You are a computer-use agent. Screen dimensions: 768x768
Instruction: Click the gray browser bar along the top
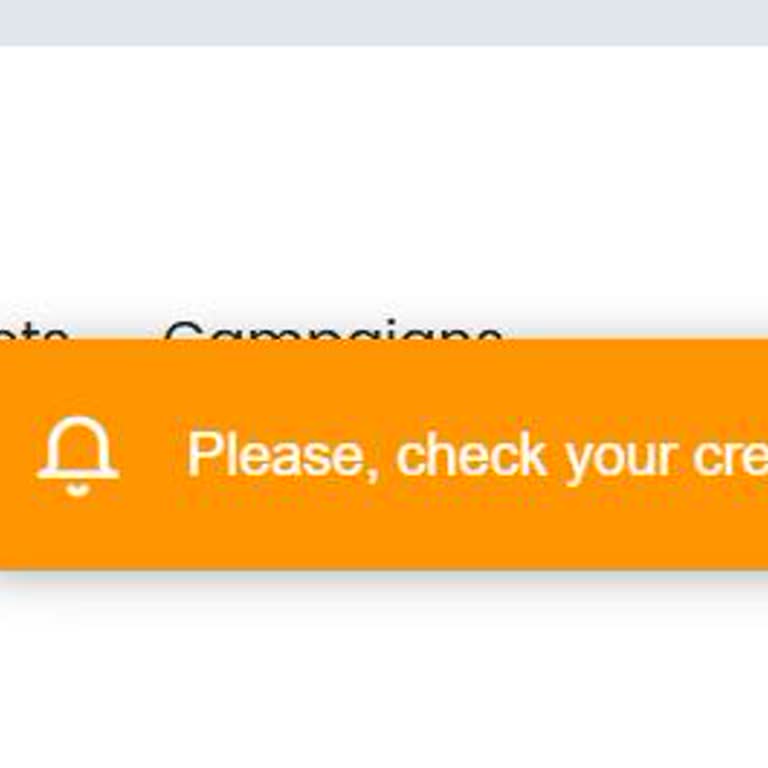tap(384, 23)
